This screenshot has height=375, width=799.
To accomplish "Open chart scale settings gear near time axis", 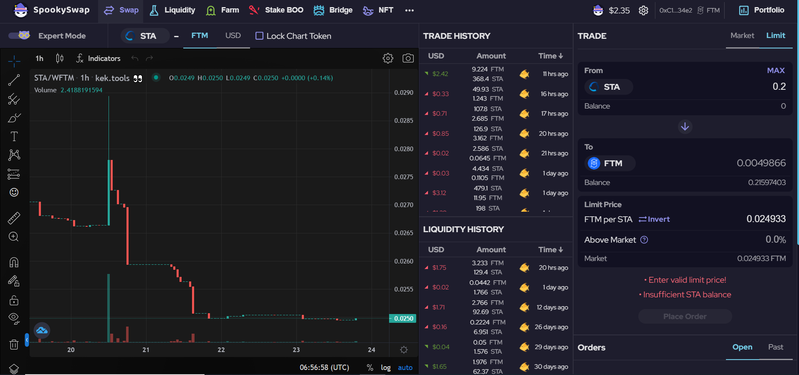I will 404,350.
